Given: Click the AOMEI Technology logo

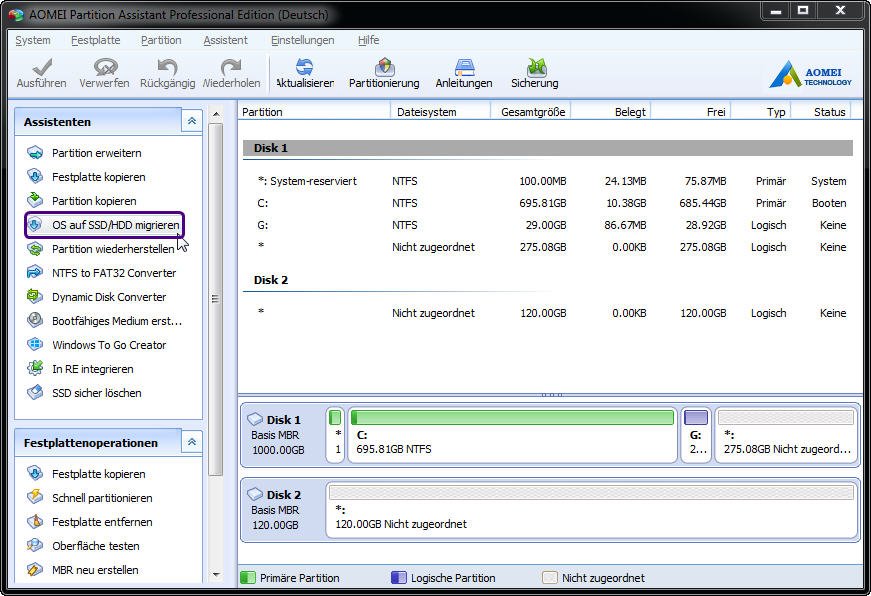Looking at the screenshot, I should [x=810, y=74].
